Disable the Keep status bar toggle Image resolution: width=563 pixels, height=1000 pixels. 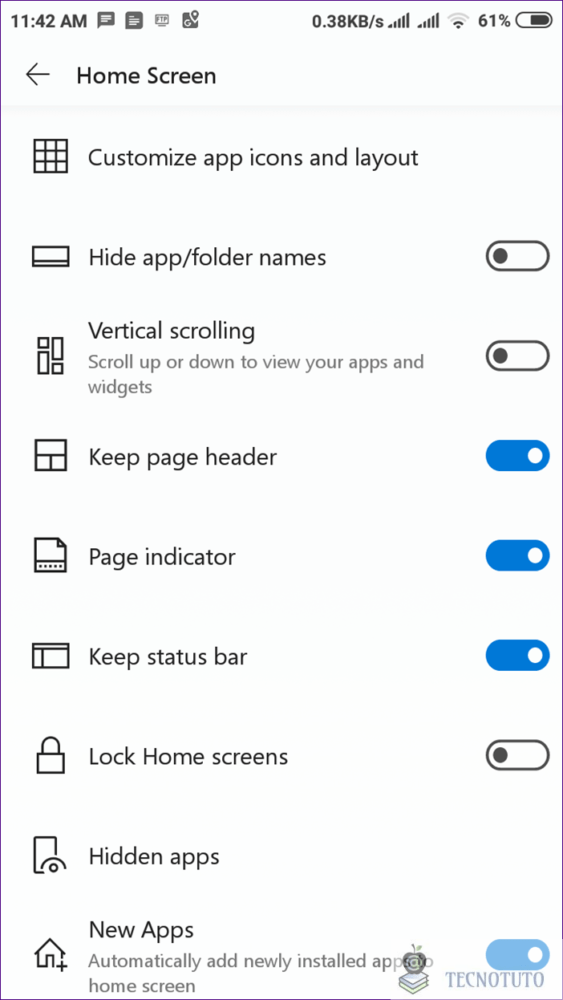[x=517, y=655]
